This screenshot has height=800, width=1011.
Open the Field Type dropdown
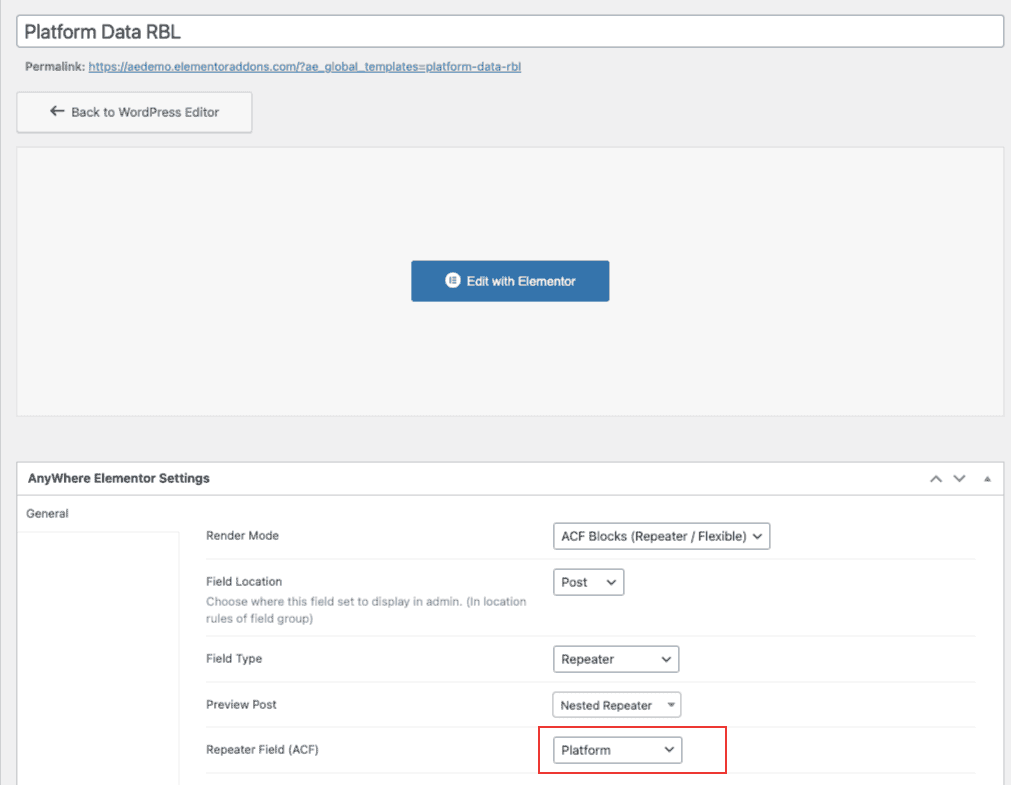click(x=616, y=659)
